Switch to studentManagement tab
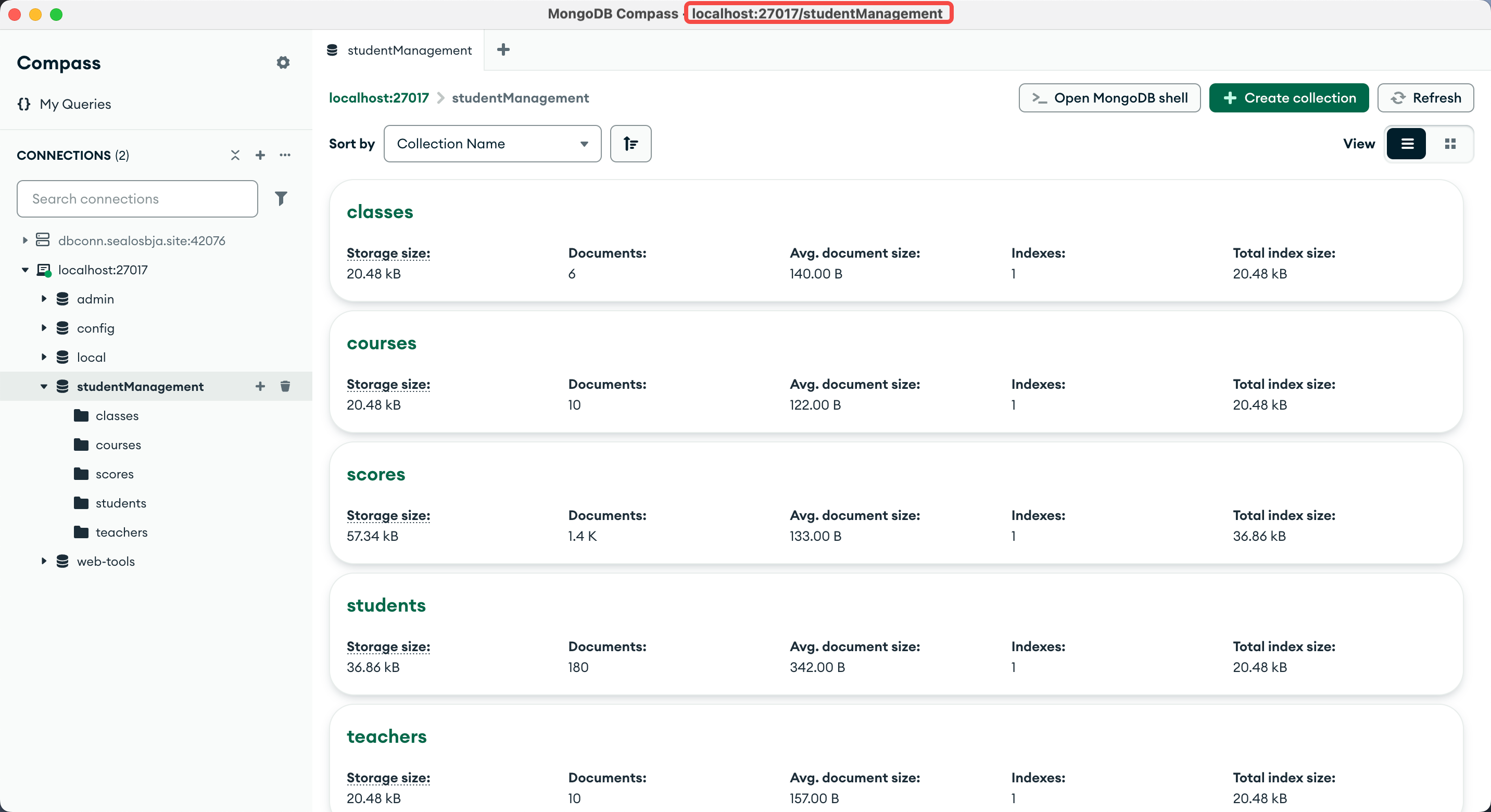This screenshot has height=812, width=1491. tap(398, 50)
